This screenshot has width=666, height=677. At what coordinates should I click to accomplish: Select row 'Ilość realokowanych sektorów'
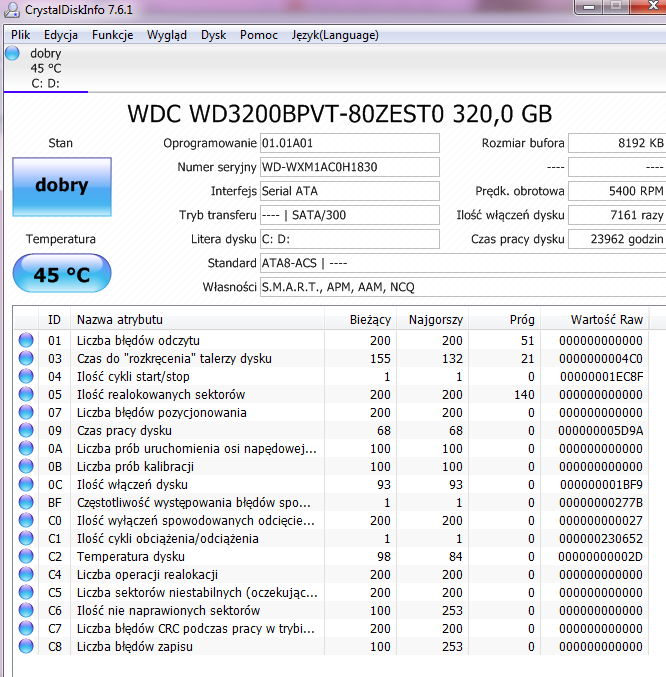(331, 394)
